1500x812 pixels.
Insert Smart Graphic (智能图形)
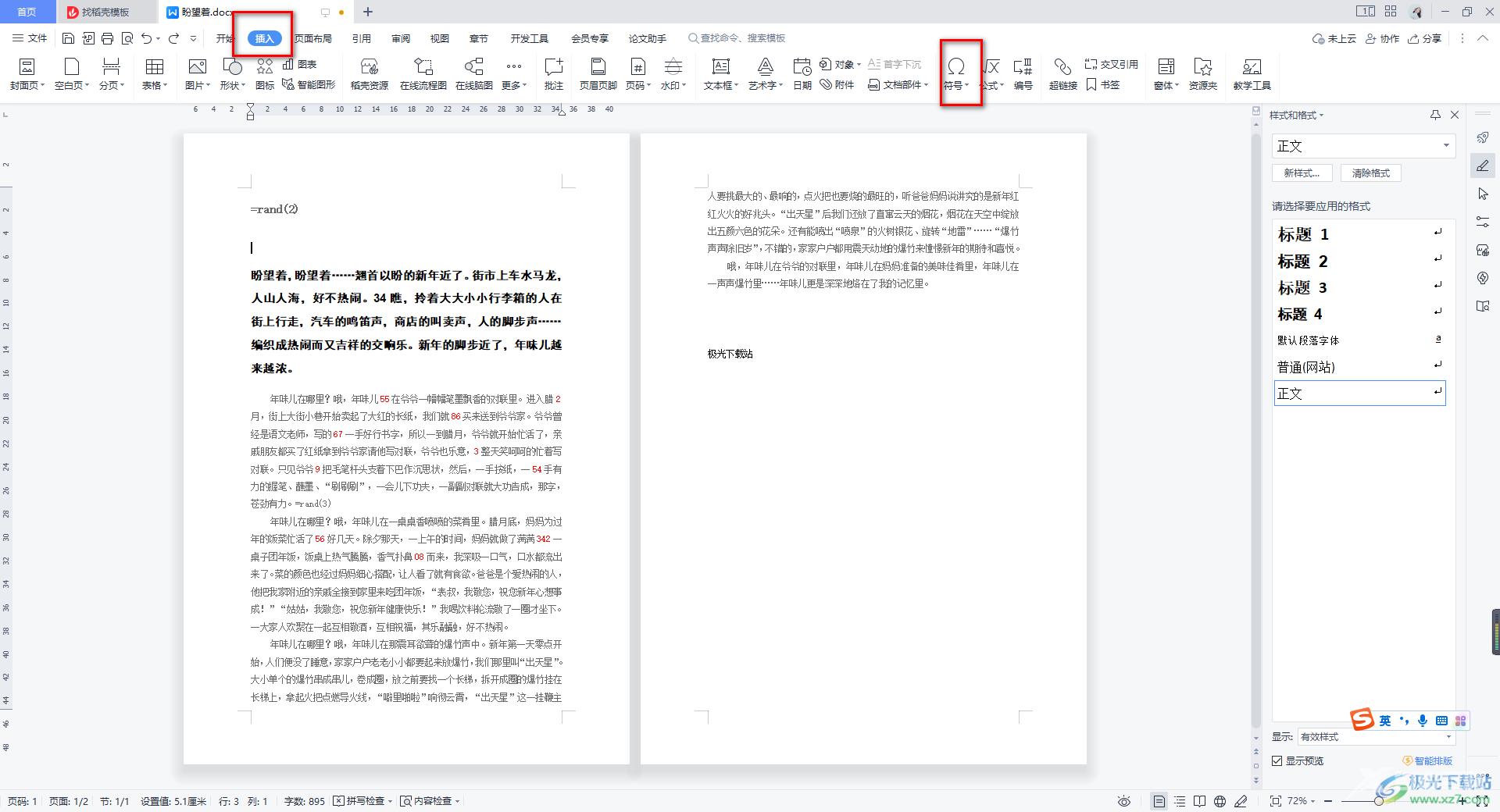point(309,84)
